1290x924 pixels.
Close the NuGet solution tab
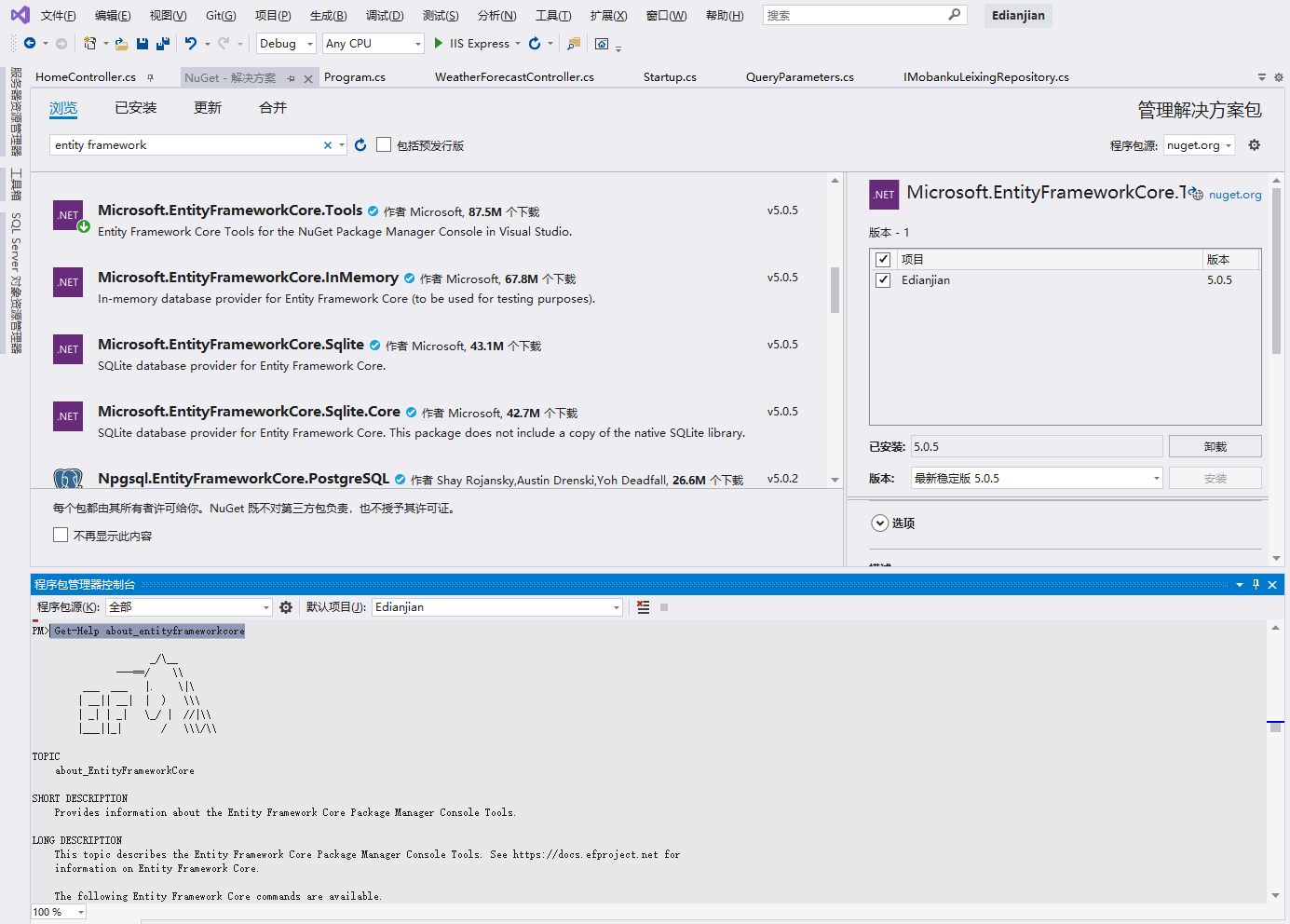coord(308,78)
